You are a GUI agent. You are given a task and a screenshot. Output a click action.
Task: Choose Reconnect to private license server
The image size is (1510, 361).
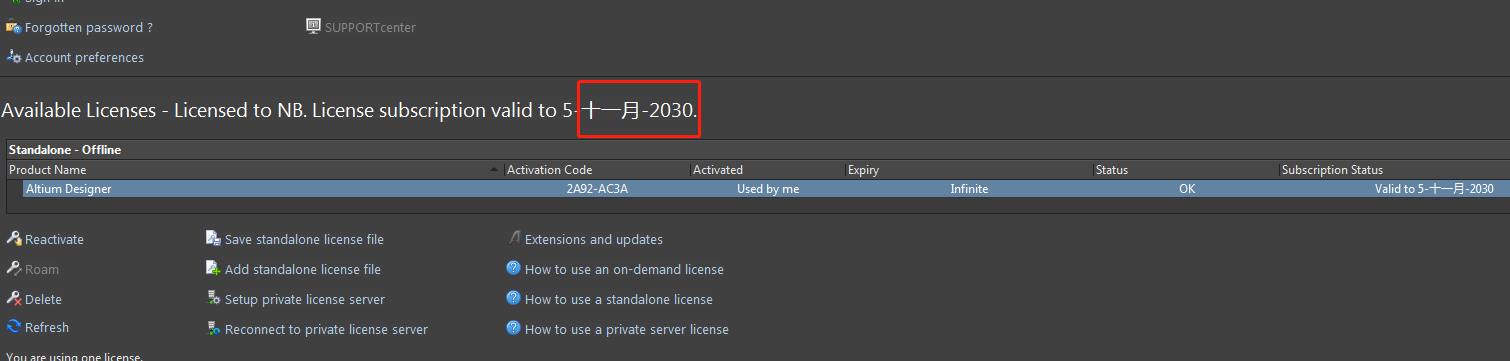326,330
